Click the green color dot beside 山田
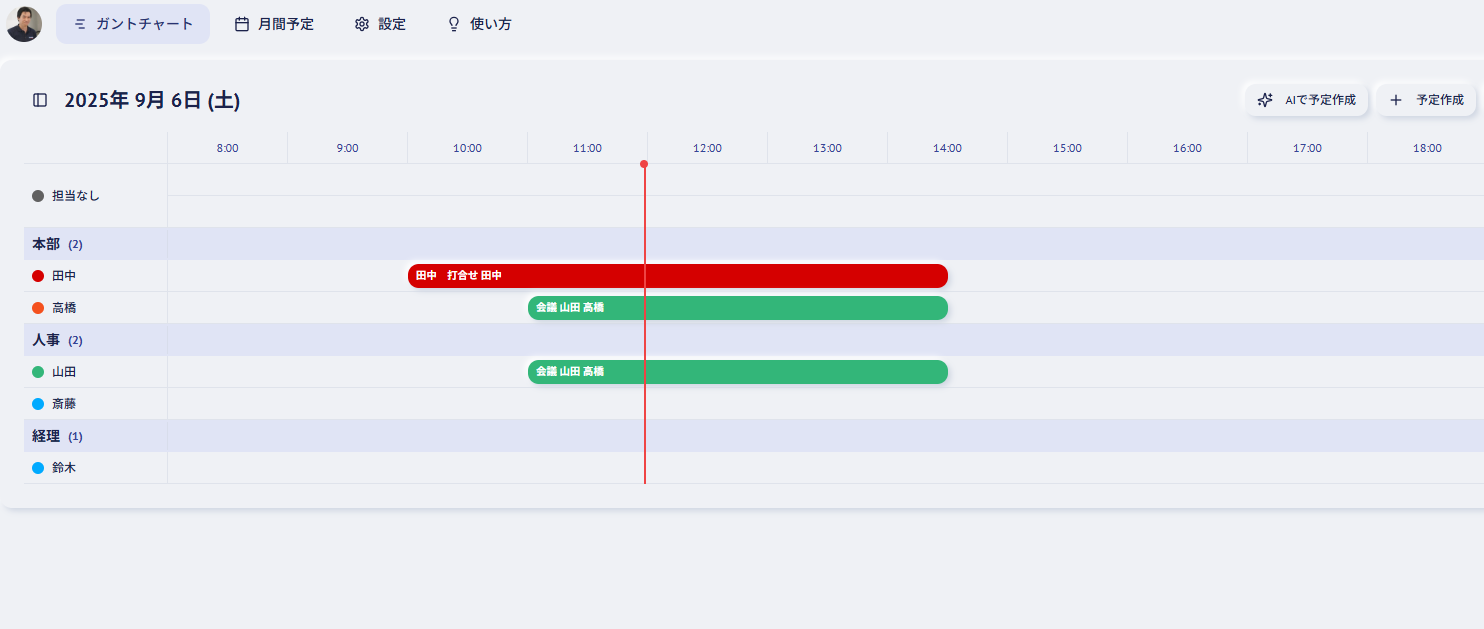The height and width of the screenshot is (629, 1484). (38, 372)
